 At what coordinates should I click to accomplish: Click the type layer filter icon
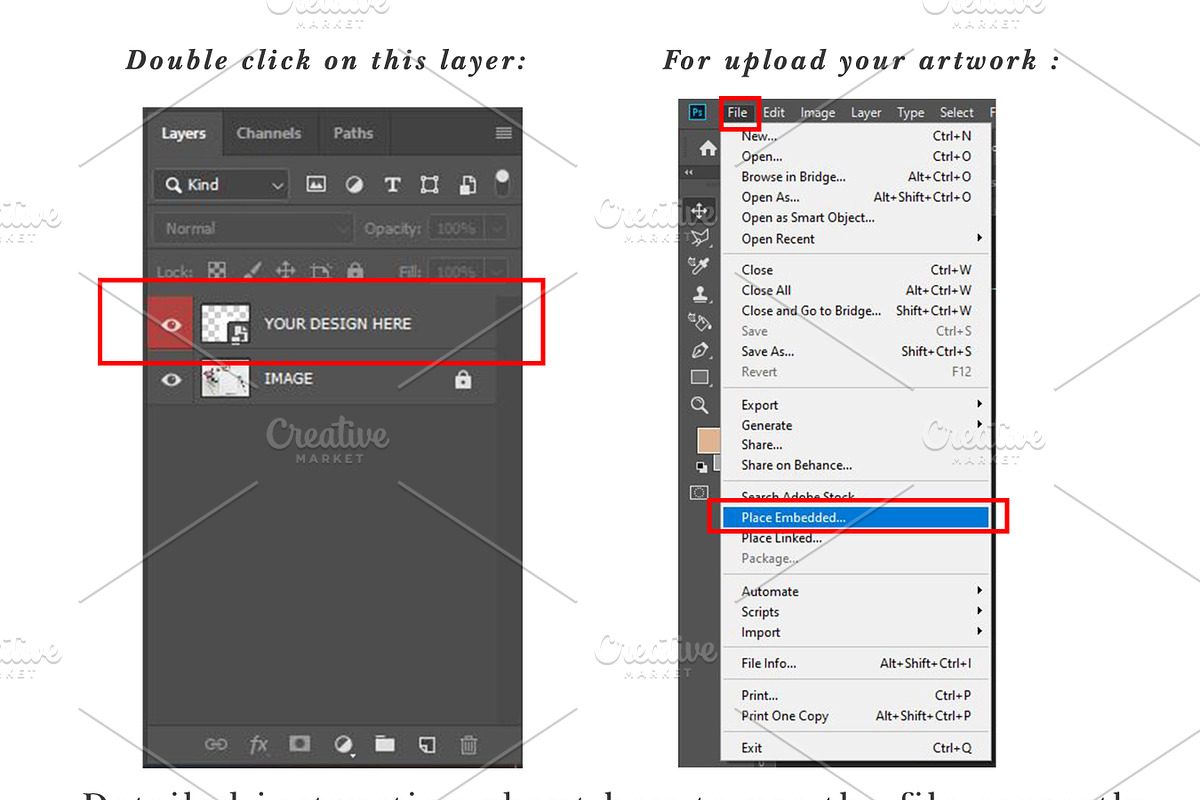click(x=392, y=184)
